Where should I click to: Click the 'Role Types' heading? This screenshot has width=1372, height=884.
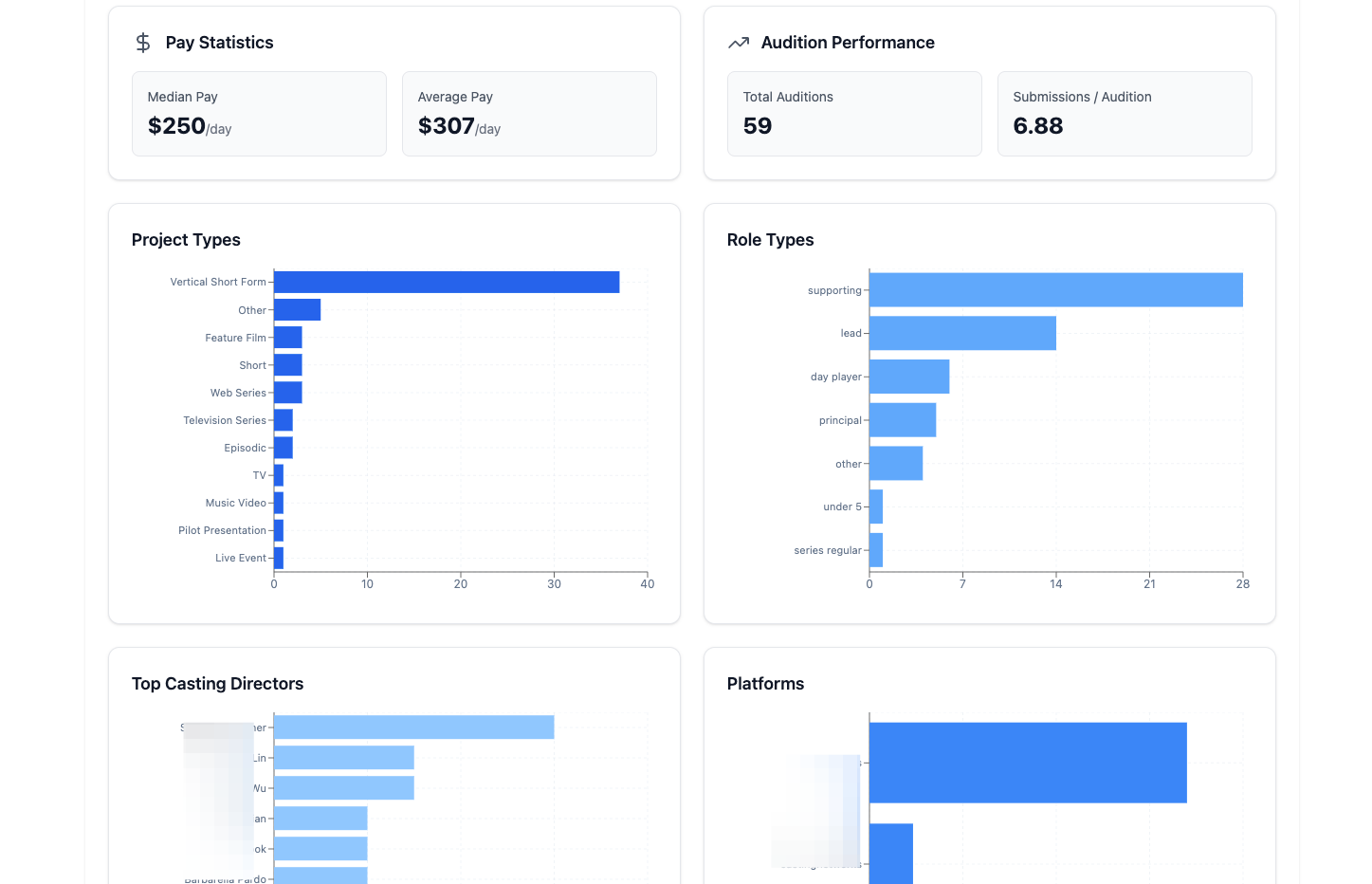tap(771, 240)
